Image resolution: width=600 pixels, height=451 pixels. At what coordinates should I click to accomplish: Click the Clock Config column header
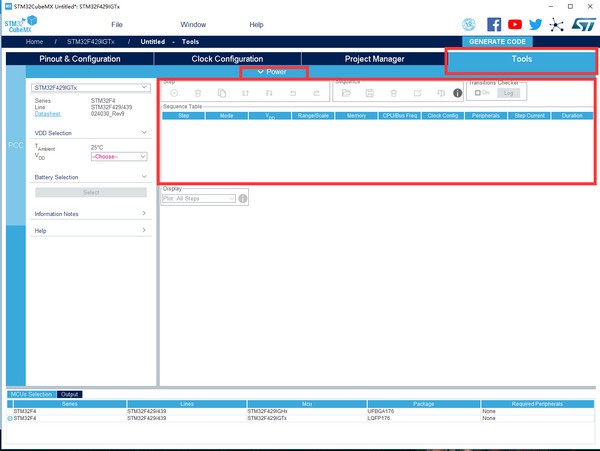pyautogui.click(x=443, y=116)
